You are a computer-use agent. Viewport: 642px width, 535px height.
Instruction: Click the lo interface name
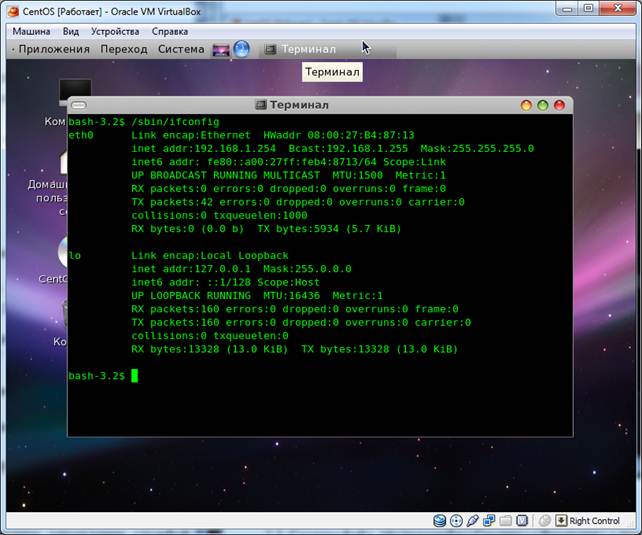point(75,256)
